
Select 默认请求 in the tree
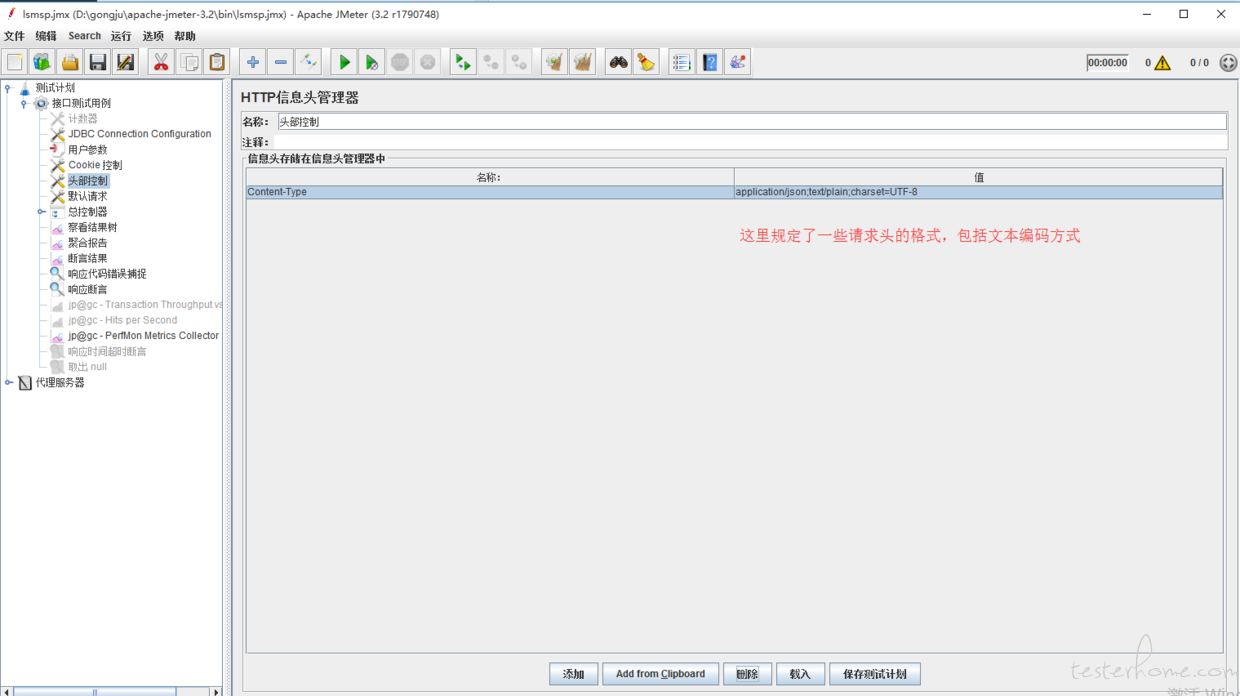[x=87, y=196]
